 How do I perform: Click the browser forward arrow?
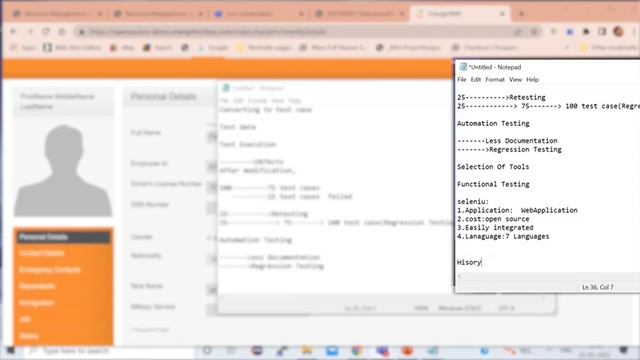coord(30,31)
